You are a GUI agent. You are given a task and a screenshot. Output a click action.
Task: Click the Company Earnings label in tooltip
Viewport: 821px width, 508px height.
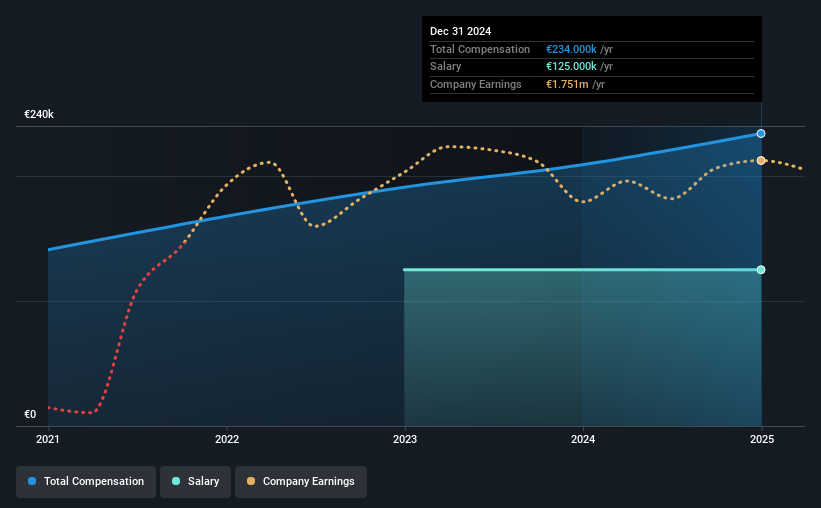(475, 84)
